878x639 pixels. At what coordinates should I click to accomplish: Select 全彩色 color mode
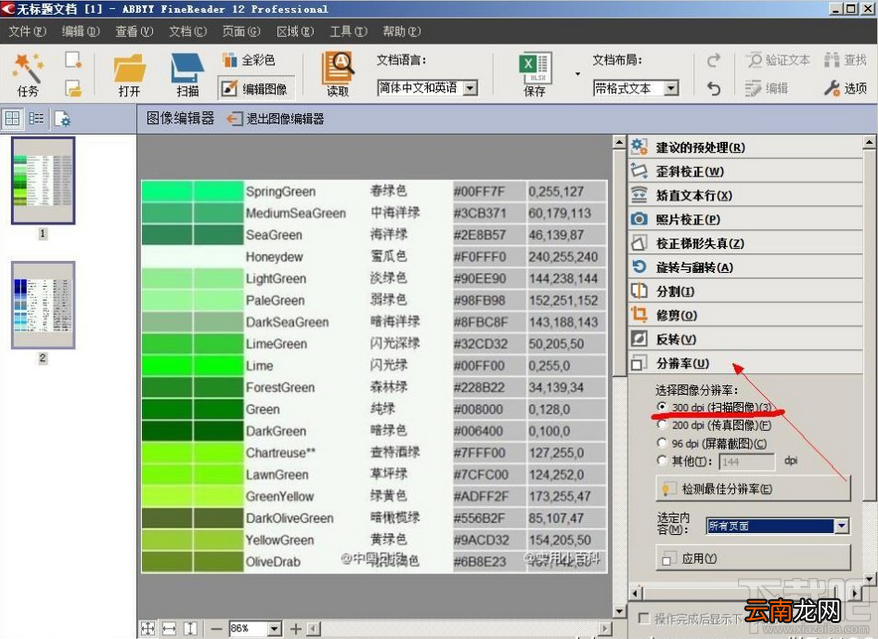(249, 60)
